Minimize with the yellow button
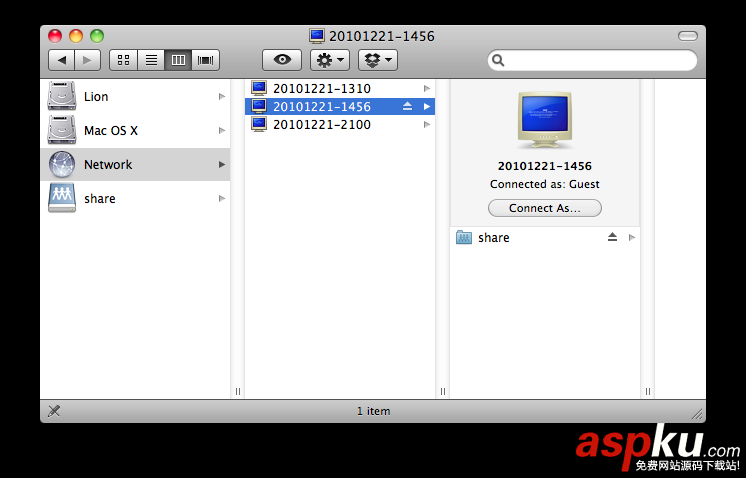Viewport: 746px width, 478px height. pyautogui.click(x=76, y=36)
